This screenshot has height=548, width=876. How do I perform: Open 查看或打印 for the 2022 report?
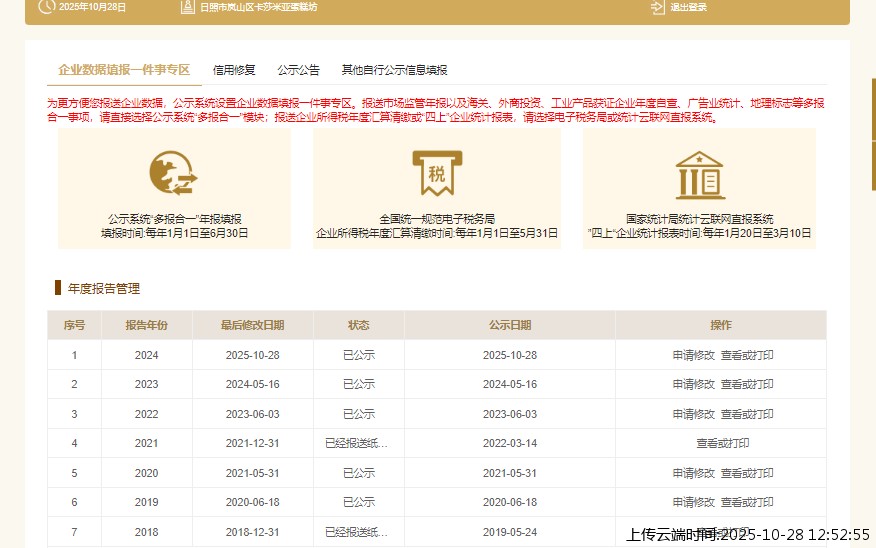coord(747,414)
